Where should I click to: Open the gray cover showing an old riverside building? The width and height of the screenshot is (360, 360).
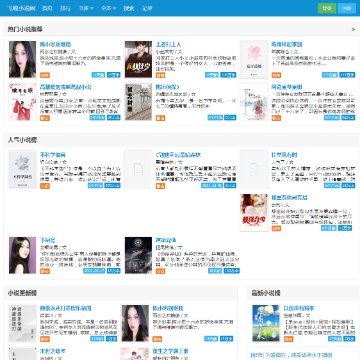tap(138, 102)
